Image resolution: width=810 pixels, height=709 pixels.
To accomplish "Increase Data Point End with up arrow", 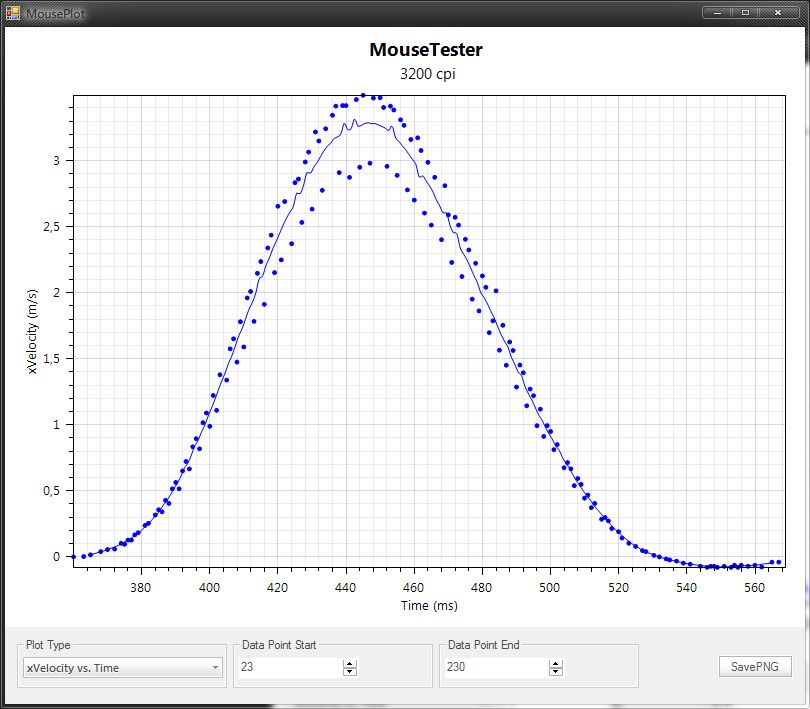I will tap(556, 664).
